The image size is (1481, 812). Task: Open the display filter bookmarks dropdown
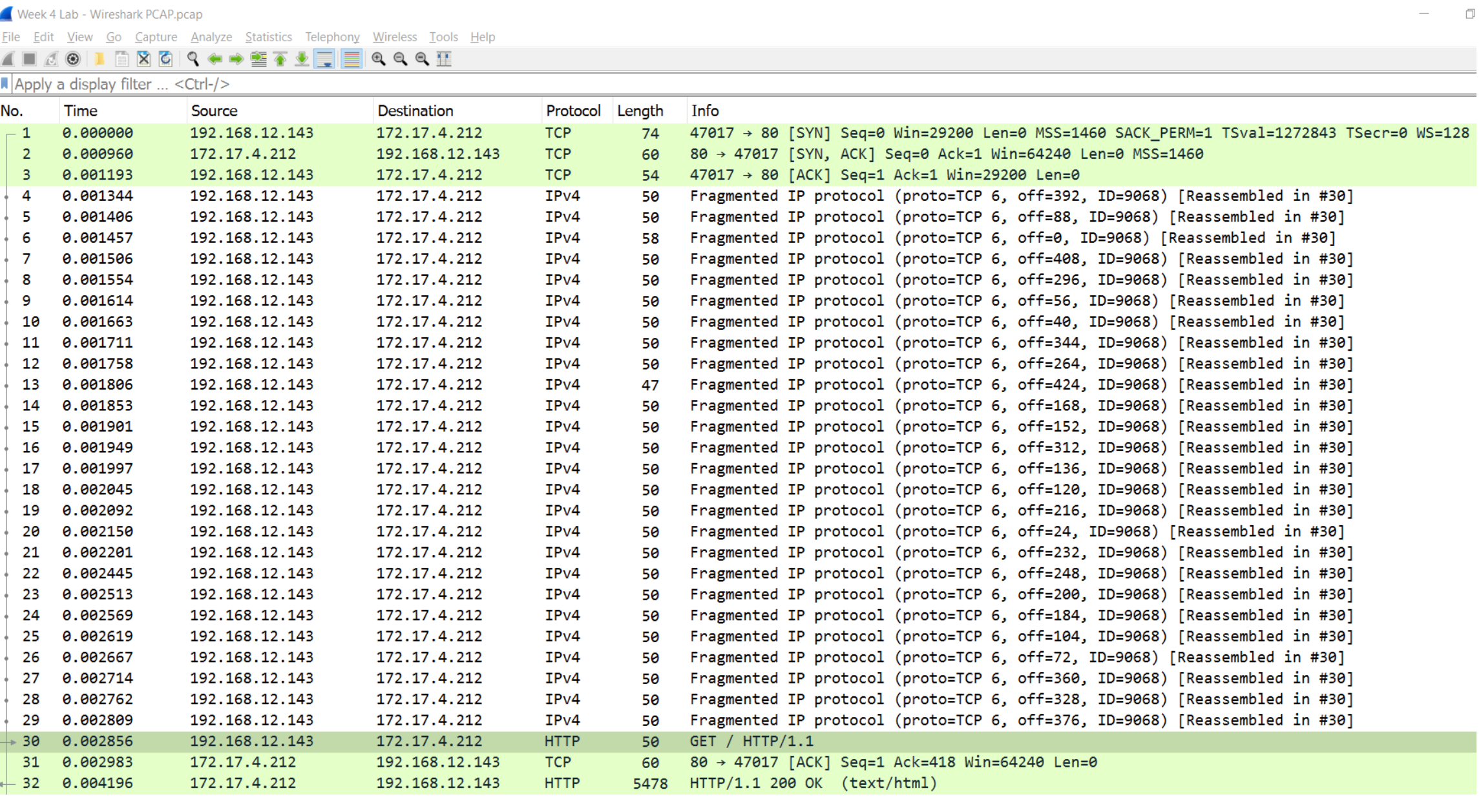[x=6, y=83]
